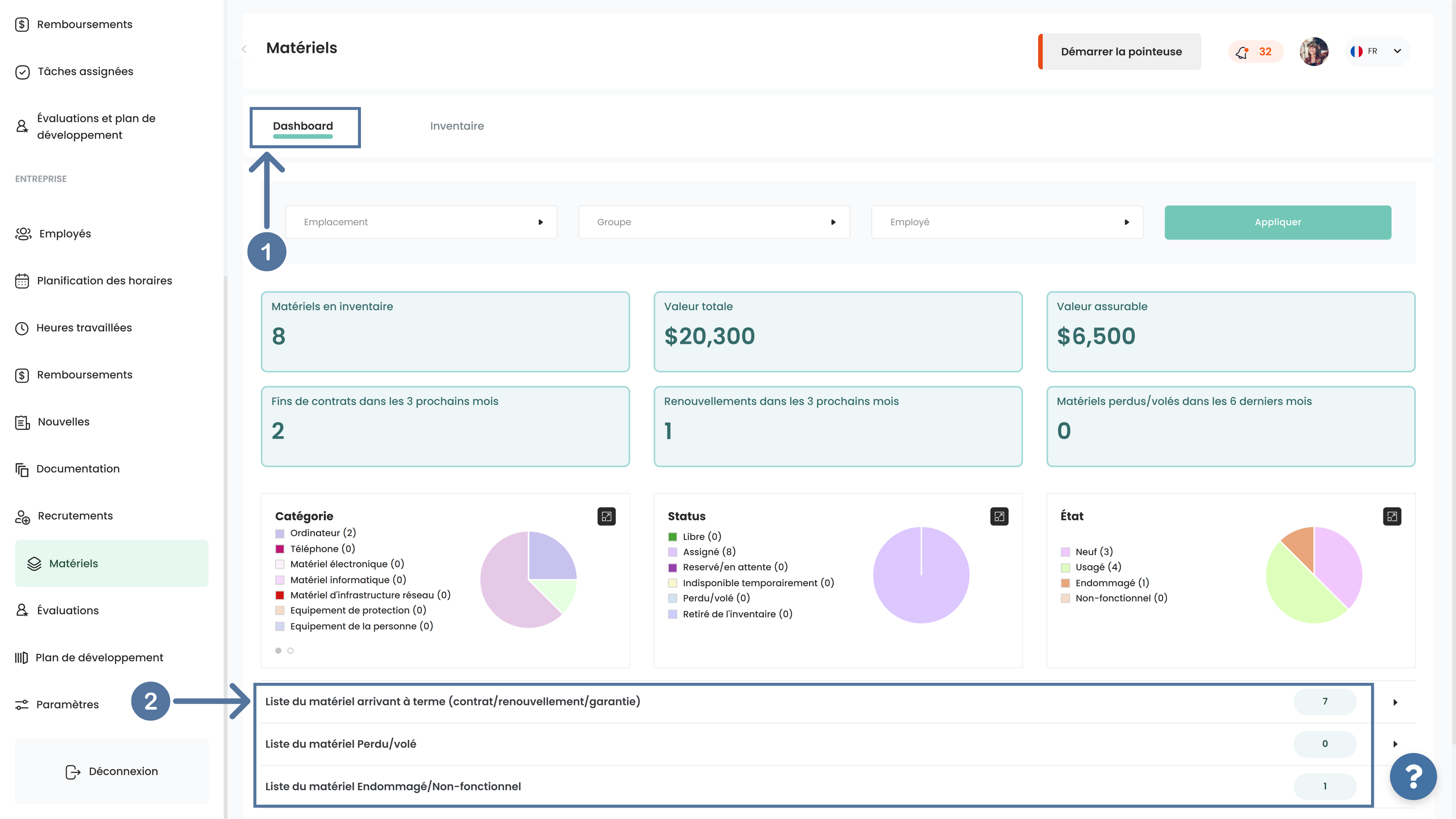Click the Nouvelles newspaper icon
The image size is (1456, 819).
pos(22,422)
